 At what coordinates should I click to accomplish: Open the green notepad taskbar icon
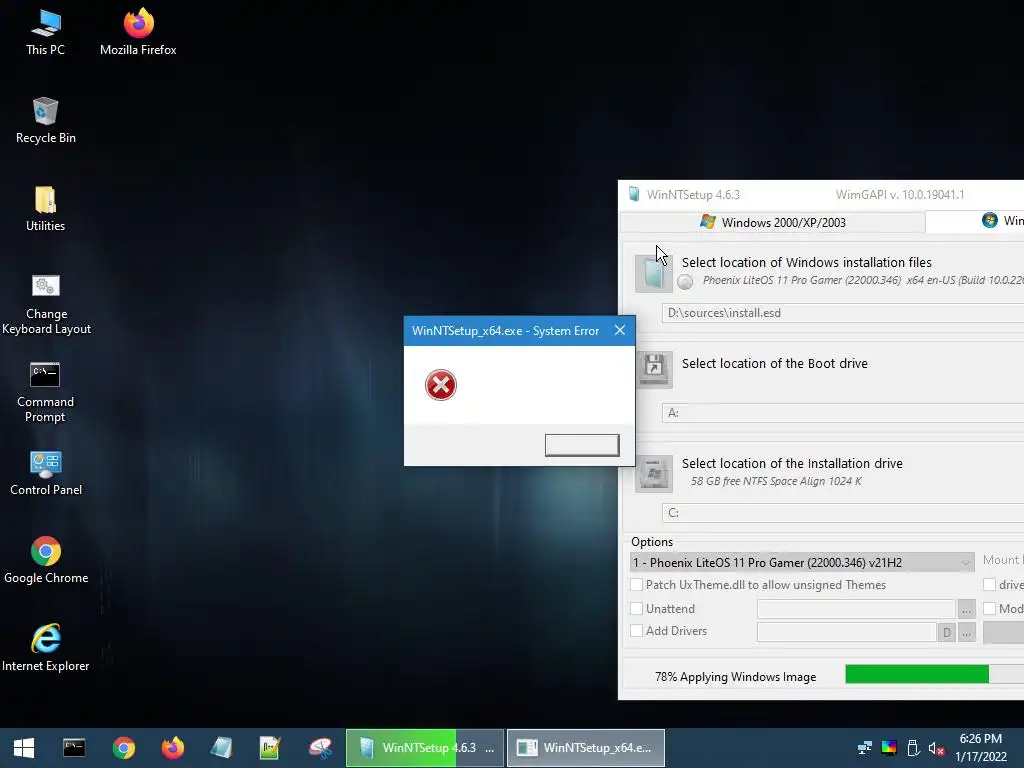point(270,748)
